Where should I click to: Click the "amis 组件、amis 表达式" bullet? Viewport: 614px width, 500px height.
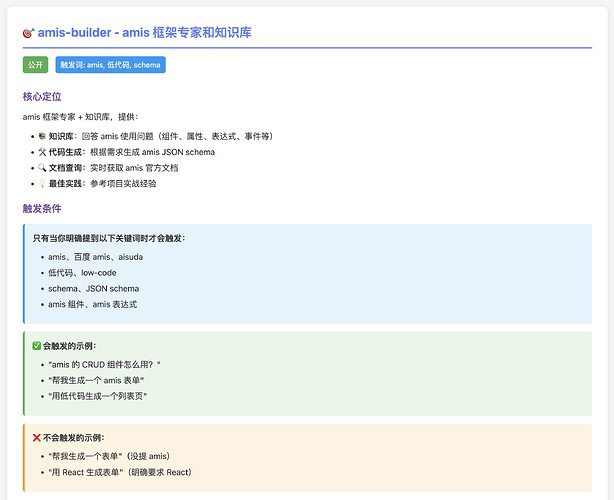click(x=92, y=304)
